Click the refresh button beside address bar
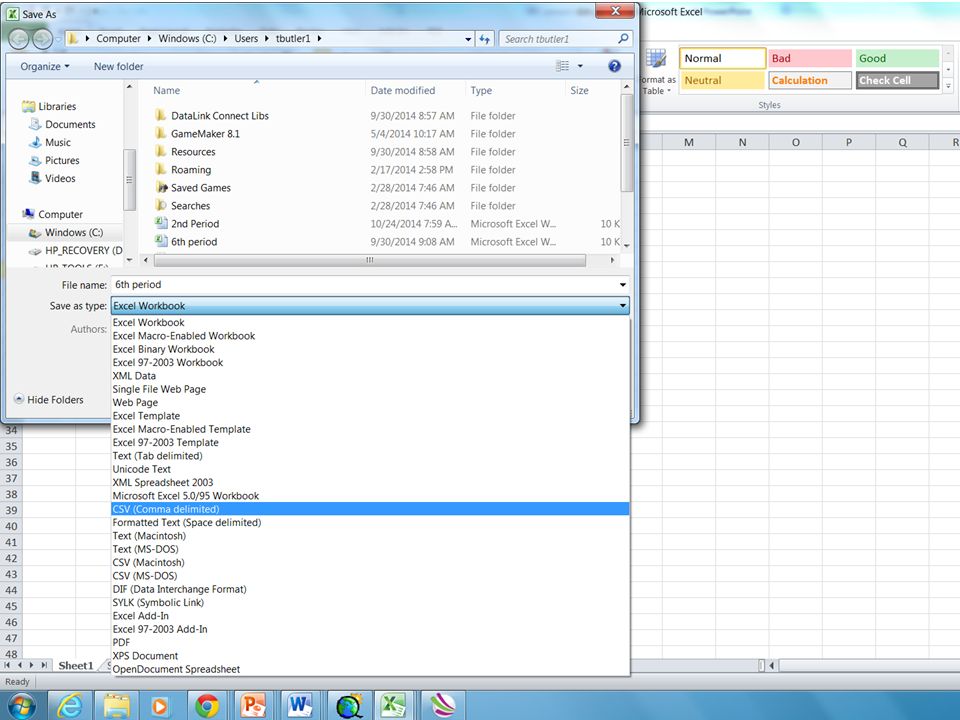960x720 pixels. 485,39
